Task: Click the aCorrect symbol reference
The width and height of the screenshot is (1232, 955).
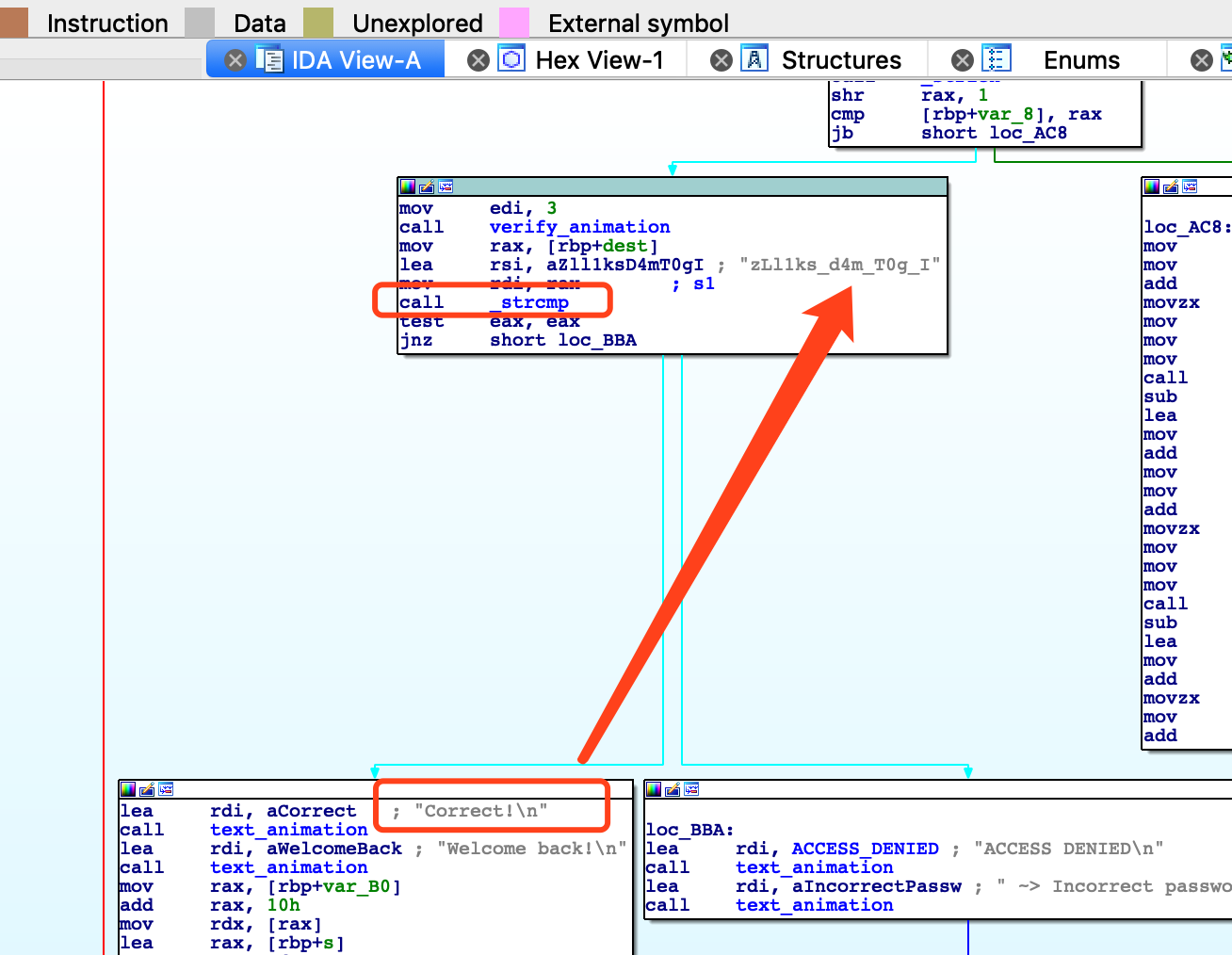Action: [x=312, y=811]
